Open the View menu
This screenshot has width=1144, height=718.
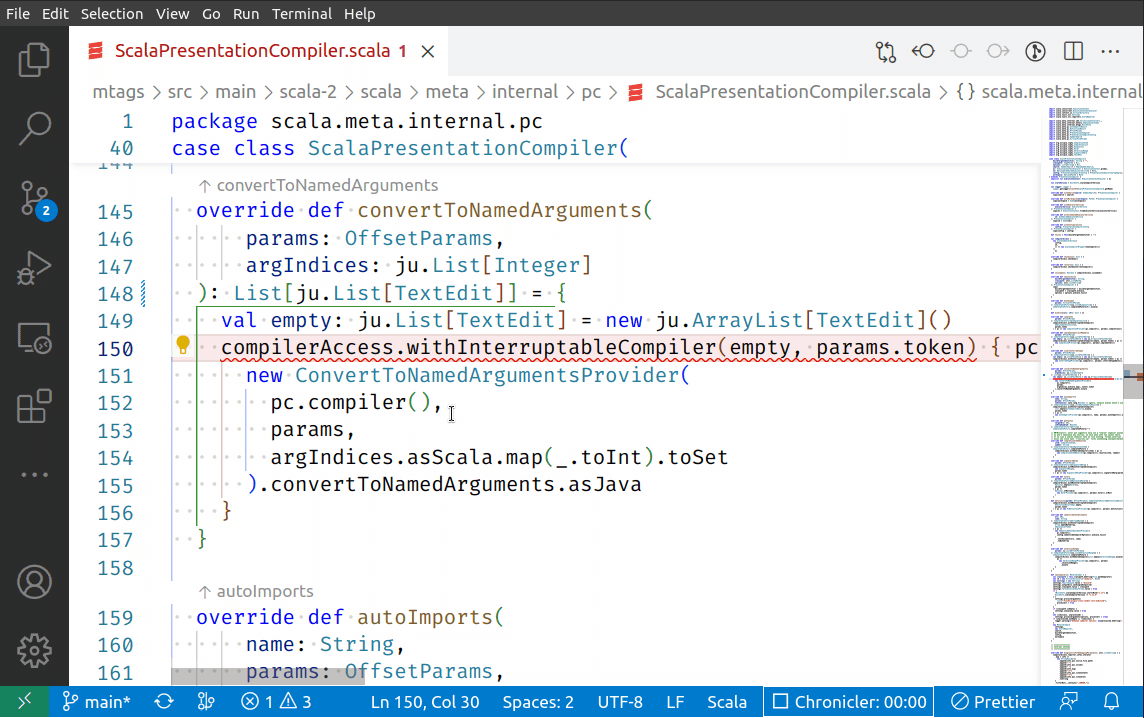172,13
